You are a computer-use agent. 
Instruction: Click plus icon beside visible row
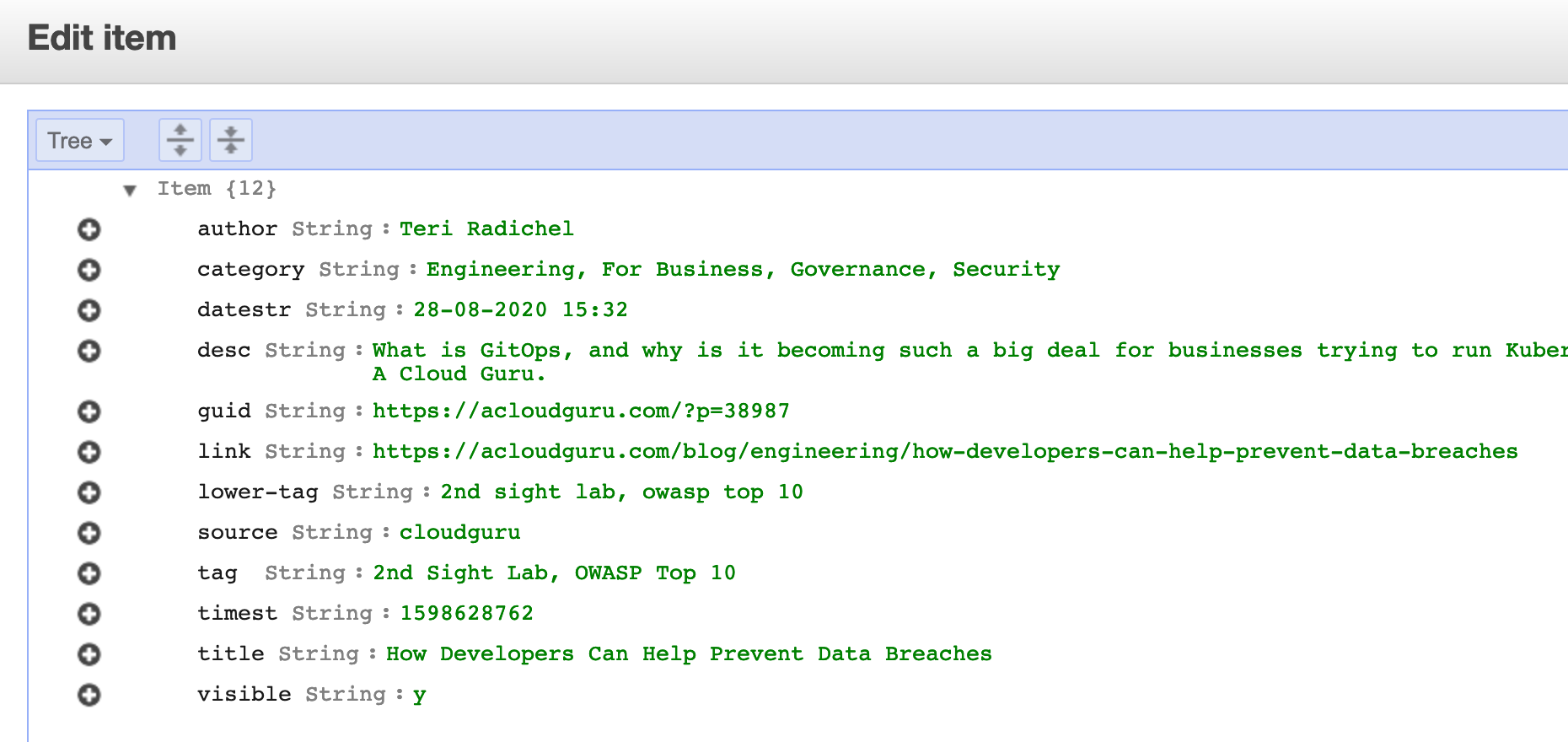click(89, 695)
